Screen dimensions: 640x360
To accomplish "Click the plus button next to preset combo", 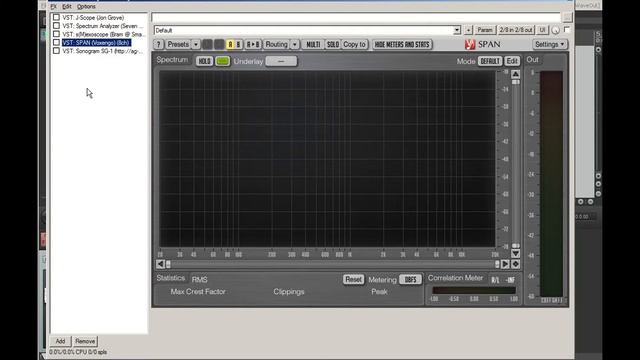I will [468, 30].
